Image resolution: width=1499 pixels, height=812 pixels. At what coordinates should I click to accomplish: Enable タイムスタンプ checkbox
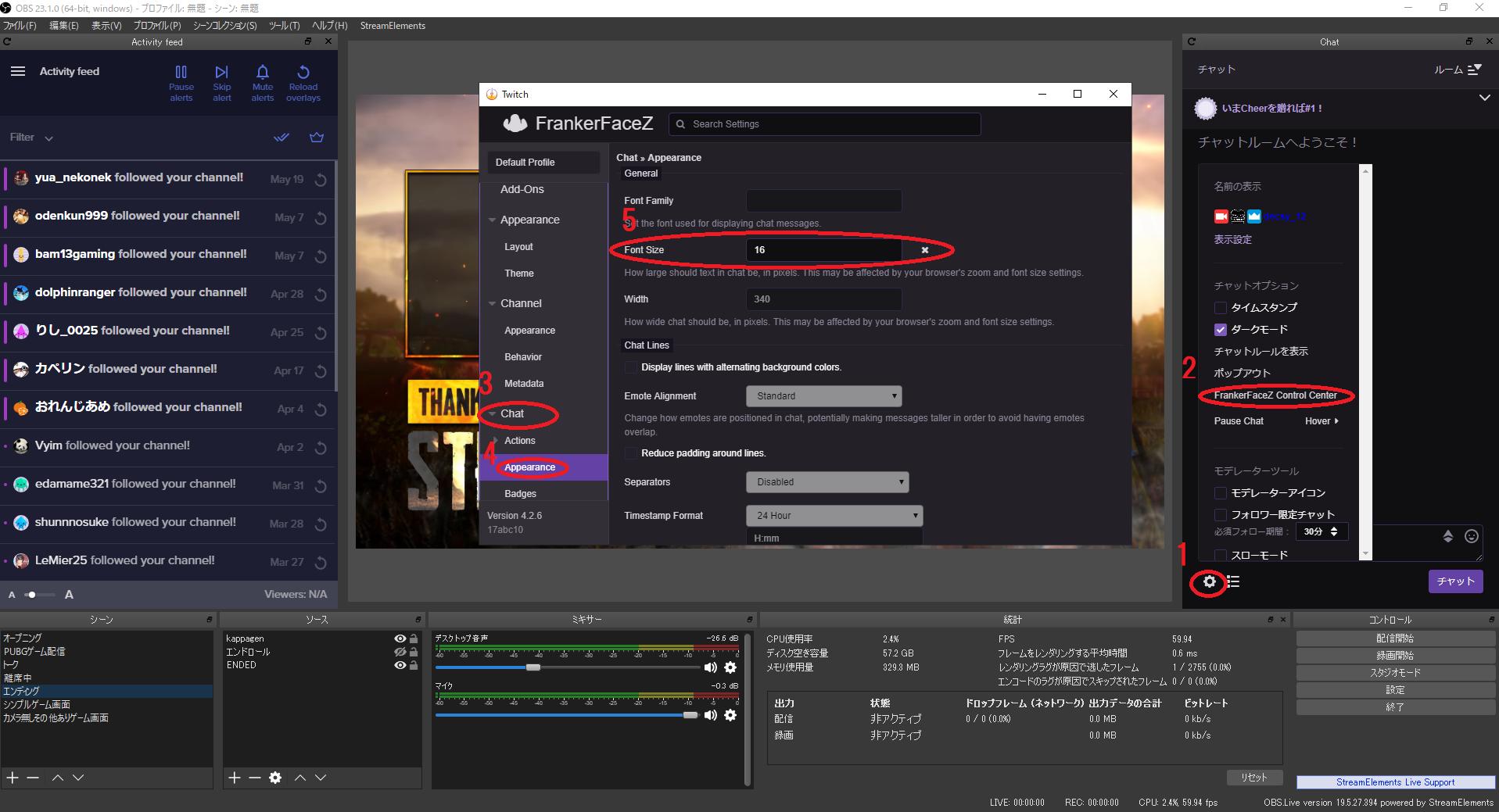1220,307
